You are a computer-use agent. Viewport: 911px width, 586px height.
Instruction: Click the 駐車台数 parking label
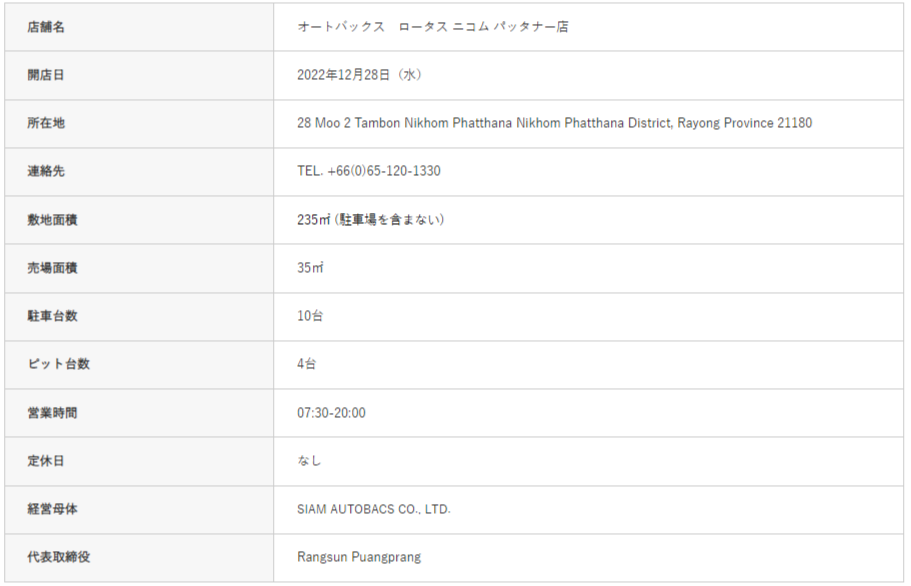[52, 316]
